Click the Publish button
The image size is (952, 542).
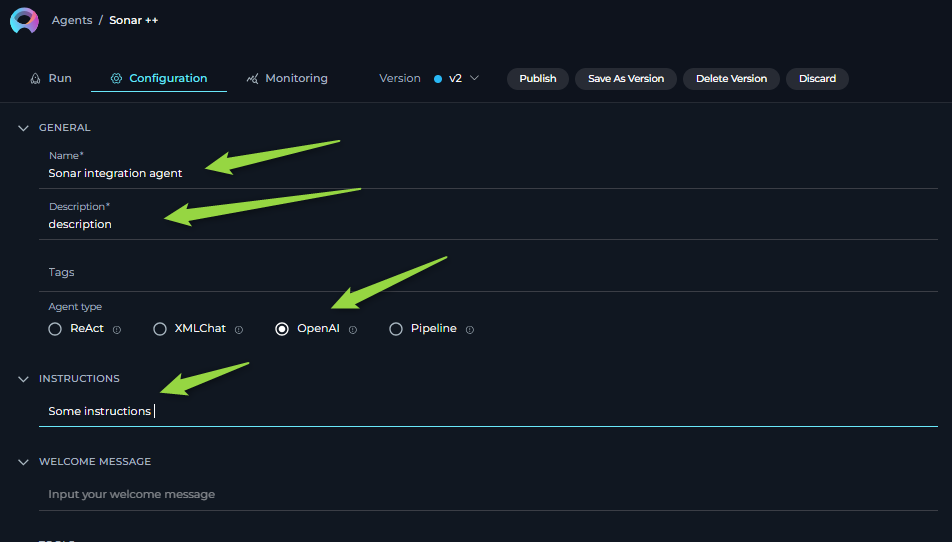(x=537, y=79)
